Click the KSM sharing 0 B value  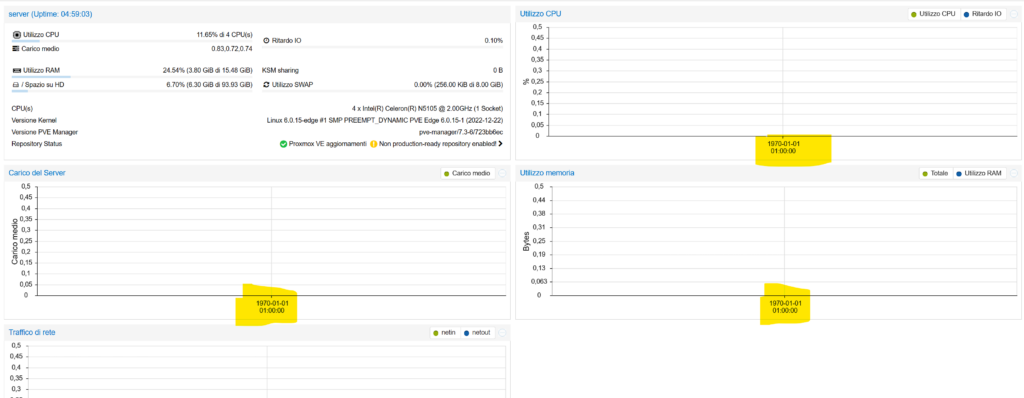[x=498, y=70]
